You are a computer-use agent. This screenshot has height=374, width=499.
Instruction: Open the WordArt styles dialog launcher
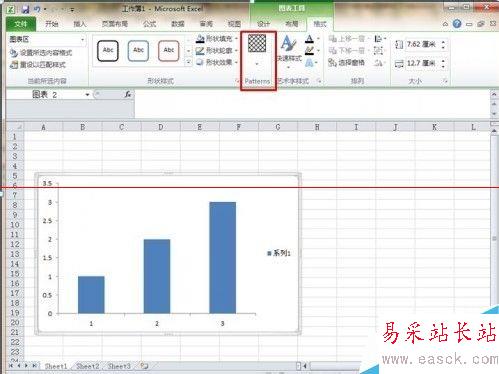(x=319, y=81)
